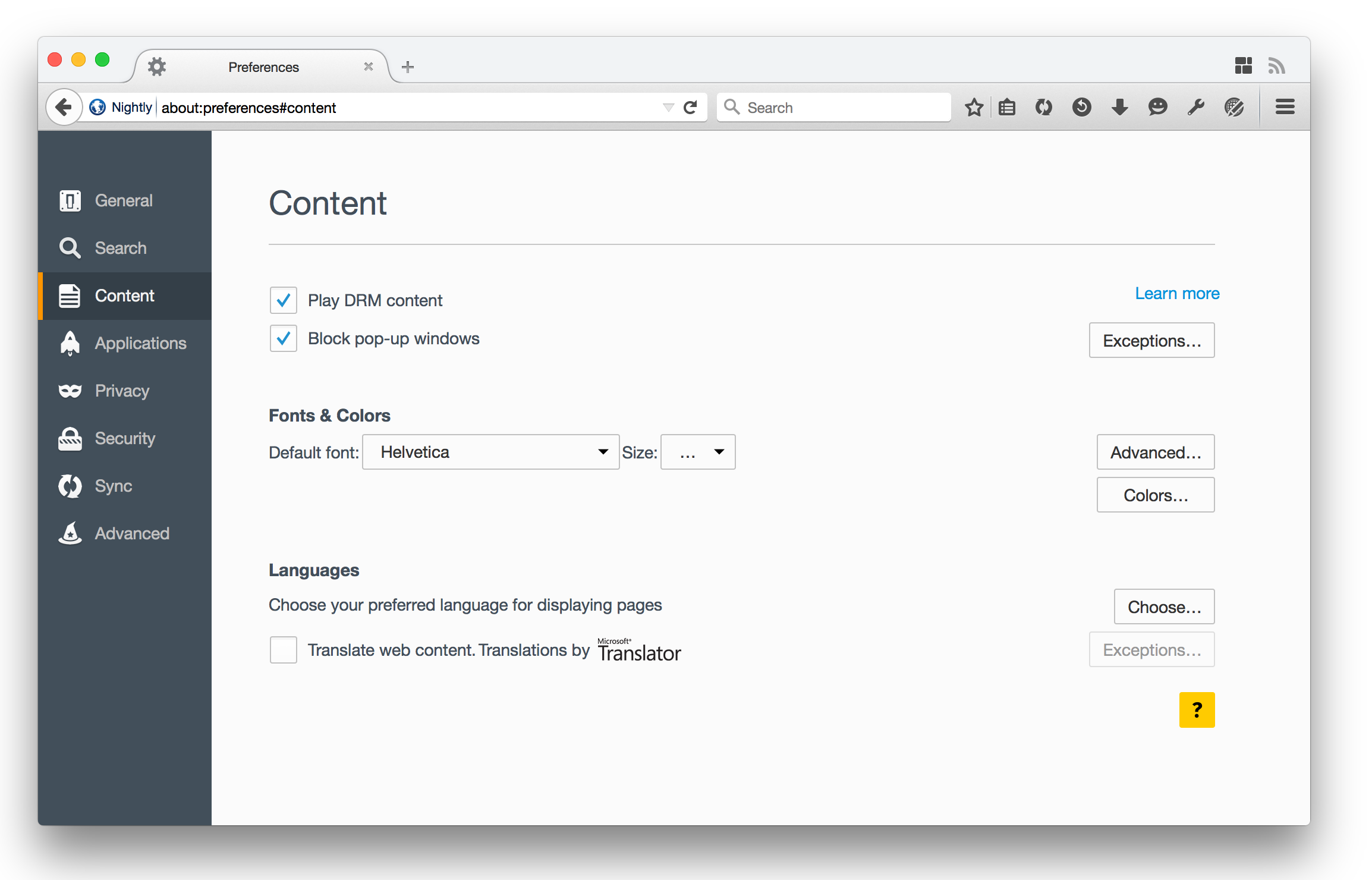Switch to the Privacy section

tap(122, 391)
